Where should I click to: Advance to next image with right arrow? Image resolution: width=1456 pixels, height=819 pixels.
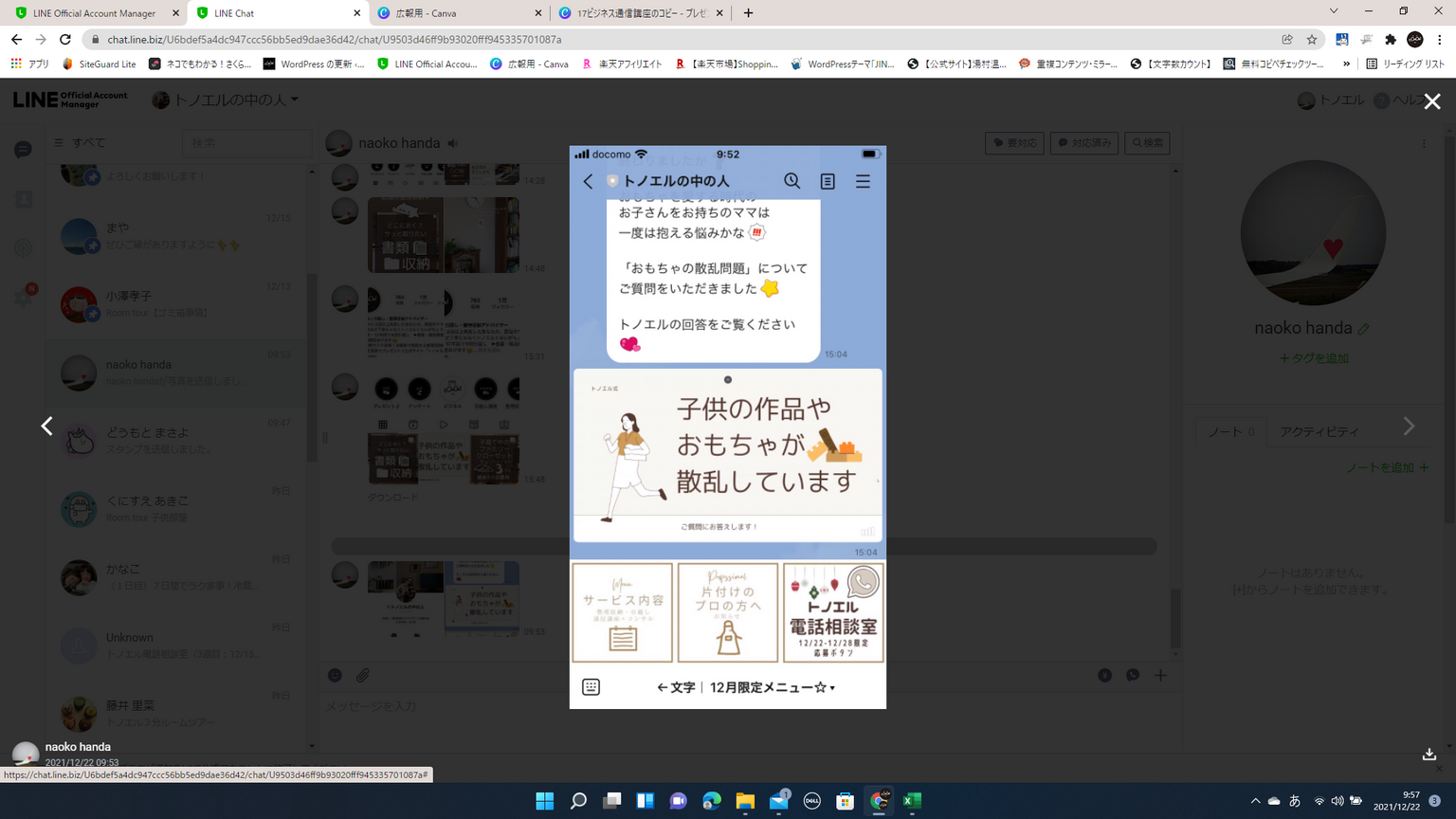click(1409, 427)
